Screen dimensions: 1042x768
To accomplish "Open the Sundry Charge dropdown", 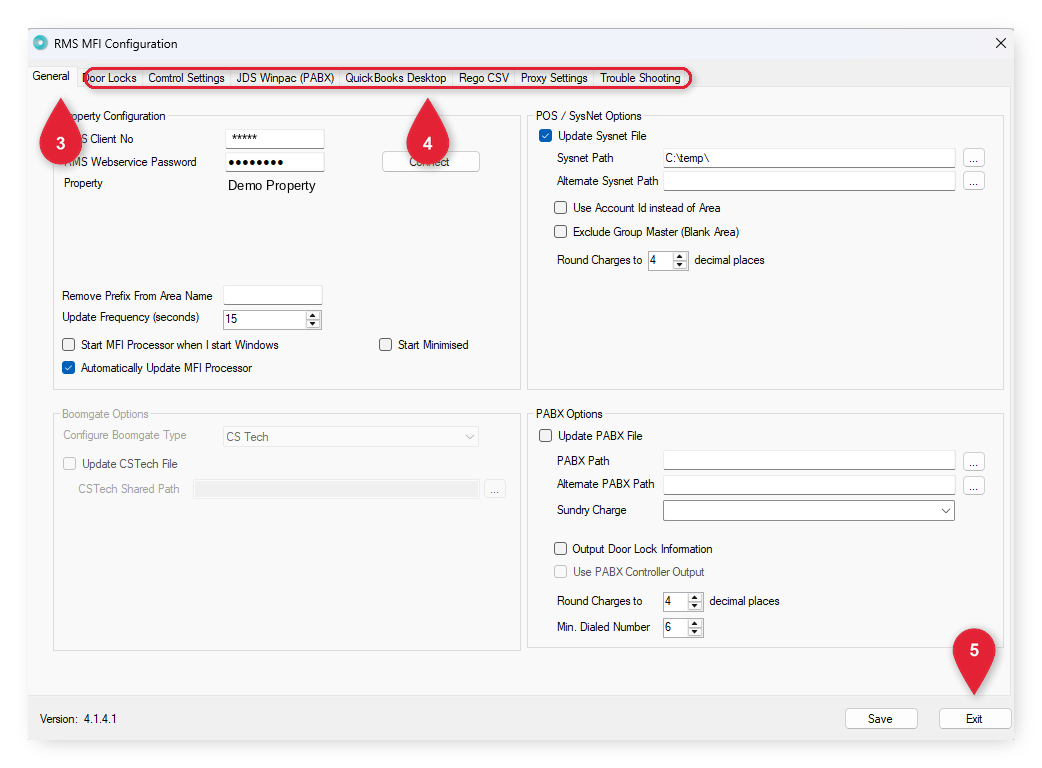I will [809, 510].
